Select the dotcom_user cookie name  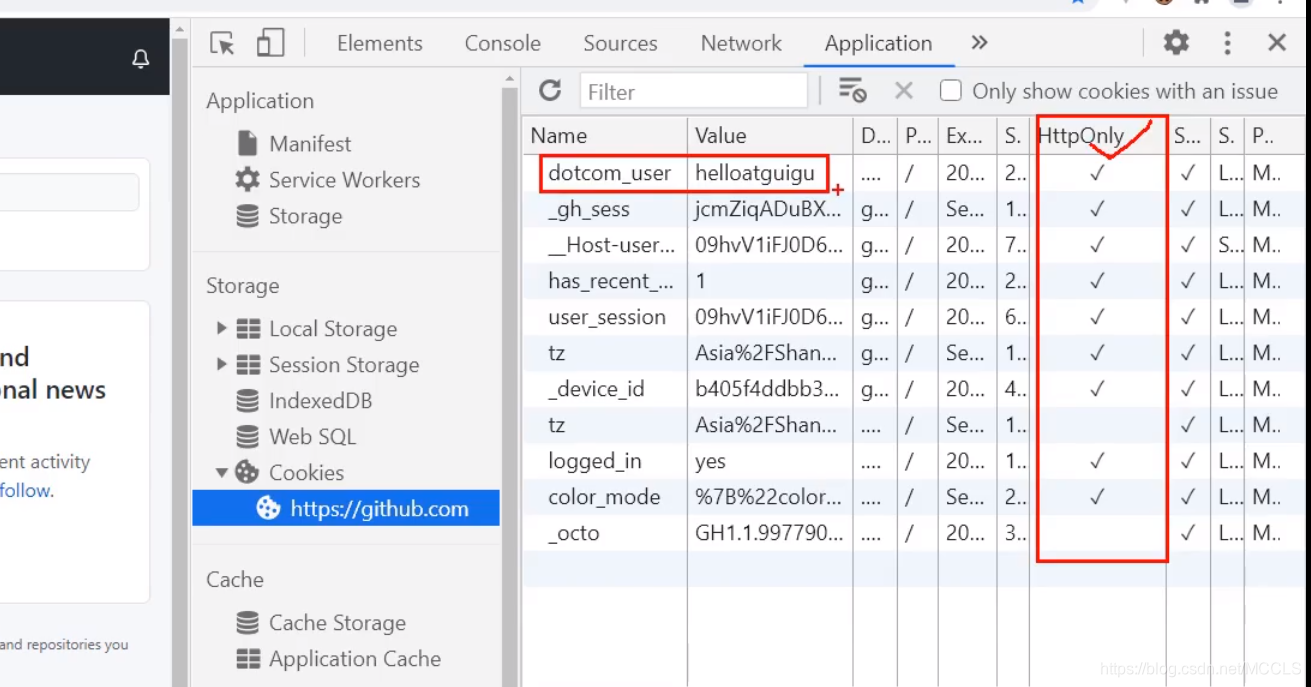coord(609,173)
